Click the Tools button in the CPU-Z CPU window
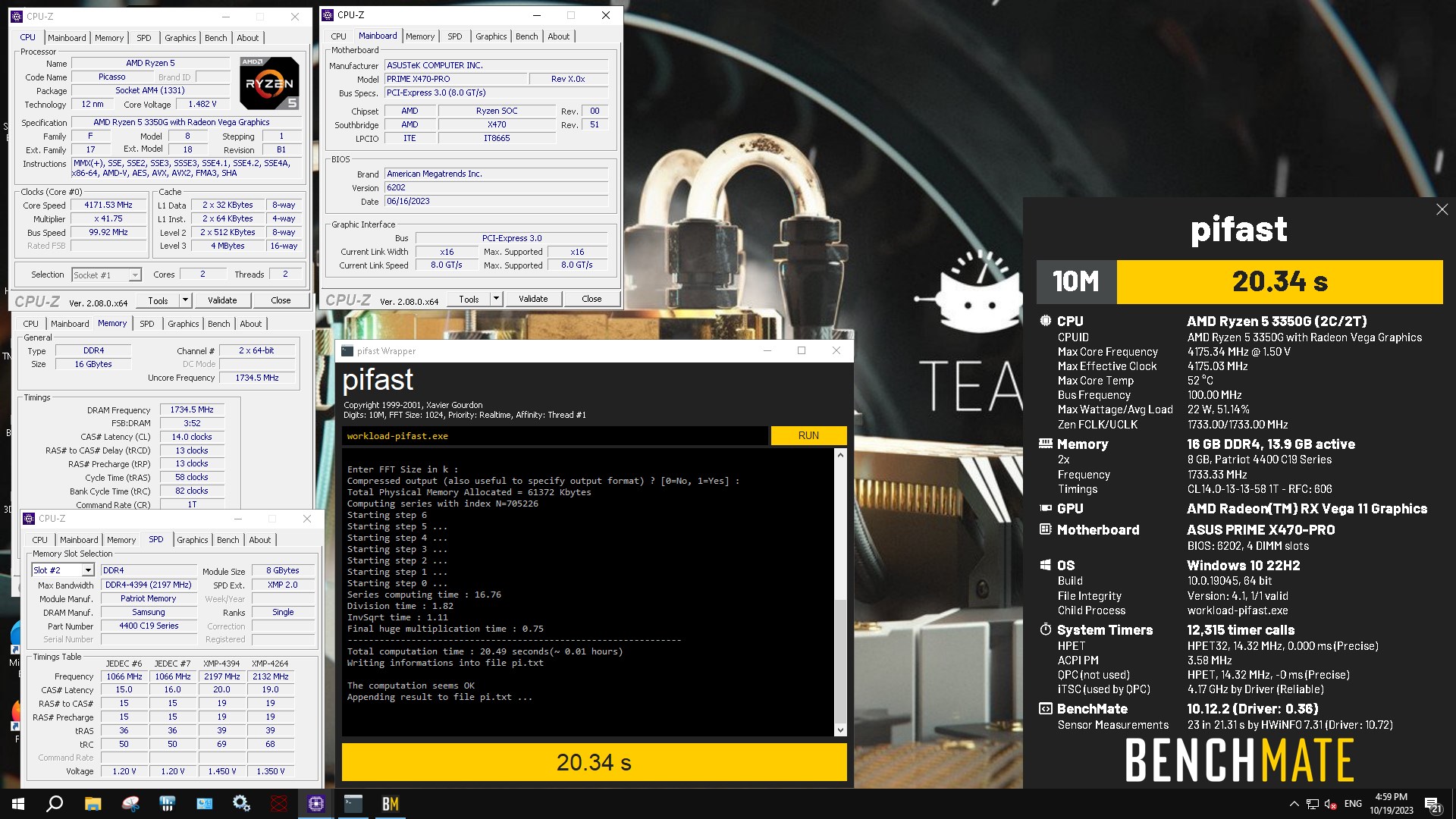The width and height of the screenshot is (1456, 819). (158, 300)
